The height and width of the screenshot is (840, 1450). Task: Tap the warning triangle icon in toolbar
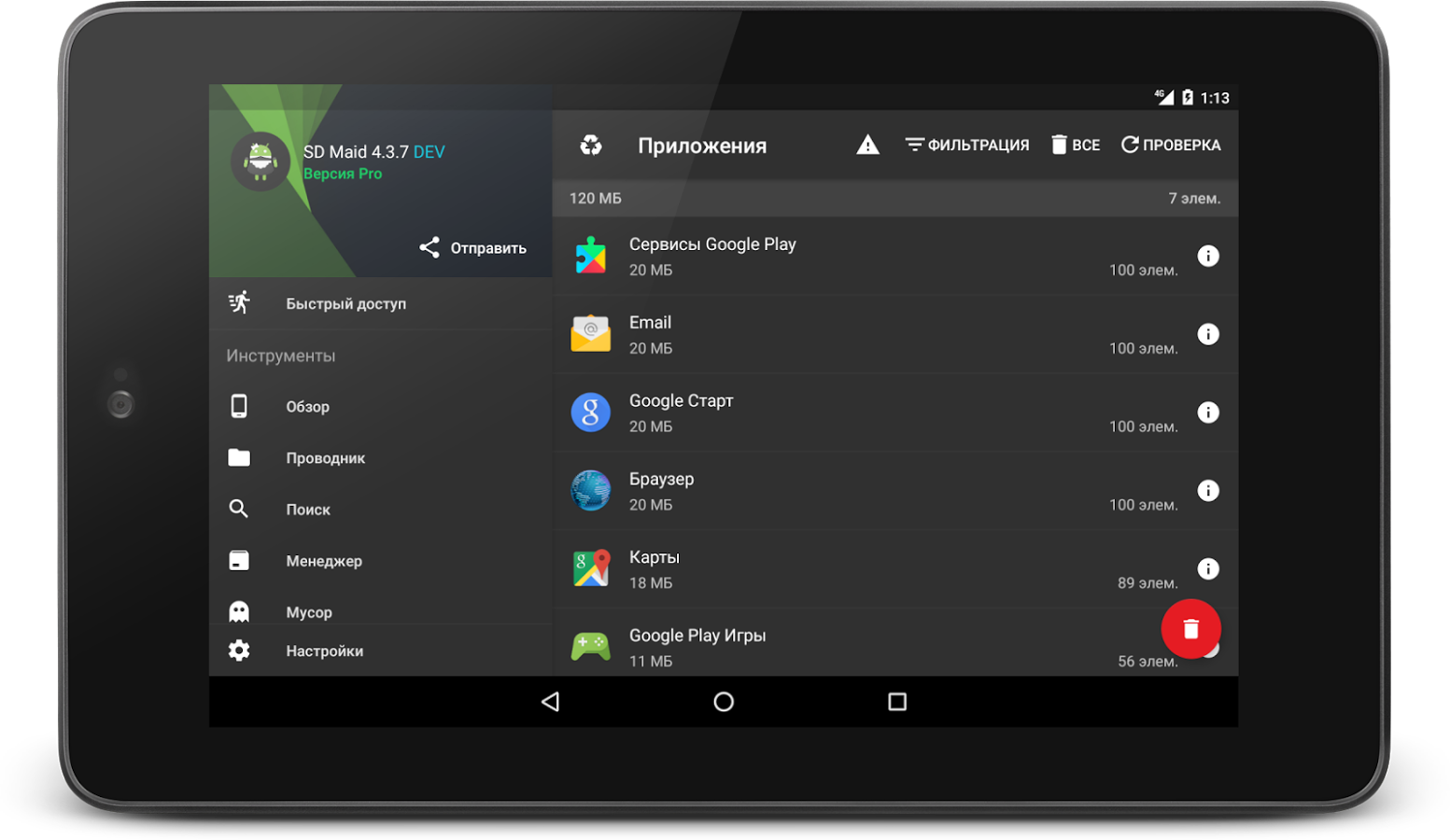pos(867,145)
